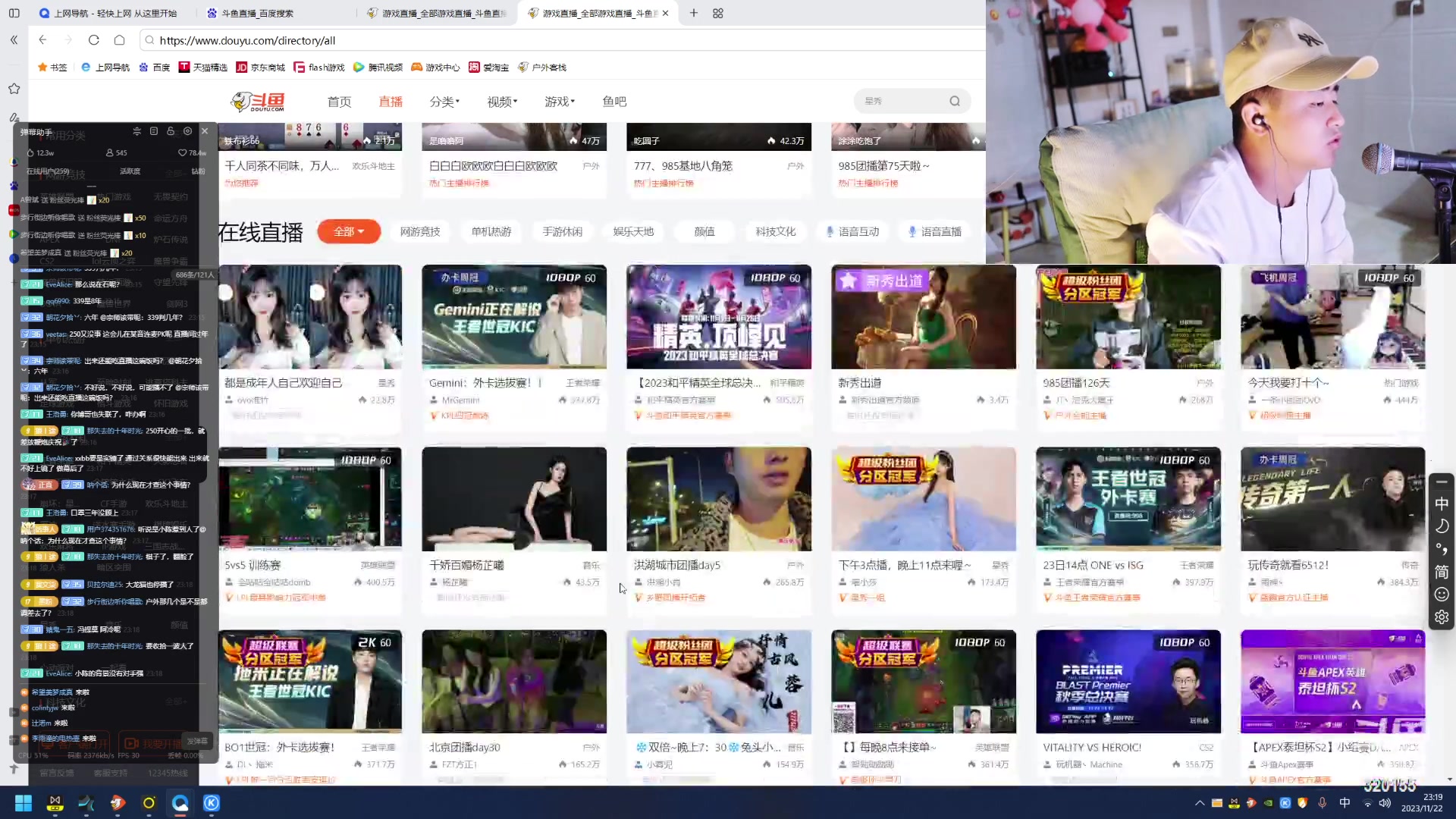Toggle the browser sidebar panel icon
1456x819 pixels.
tap(14, 13)
